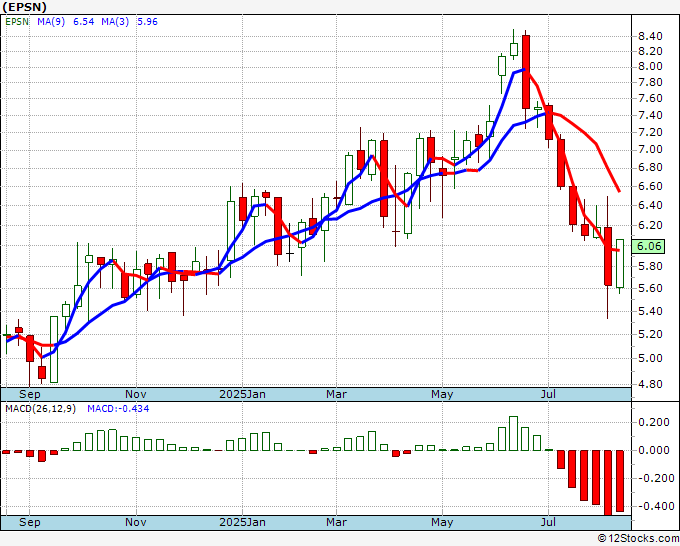Screen dimensions: 680x546
Task: Click the 0.000 MACD axis label
Action: [x=654, y=451]
